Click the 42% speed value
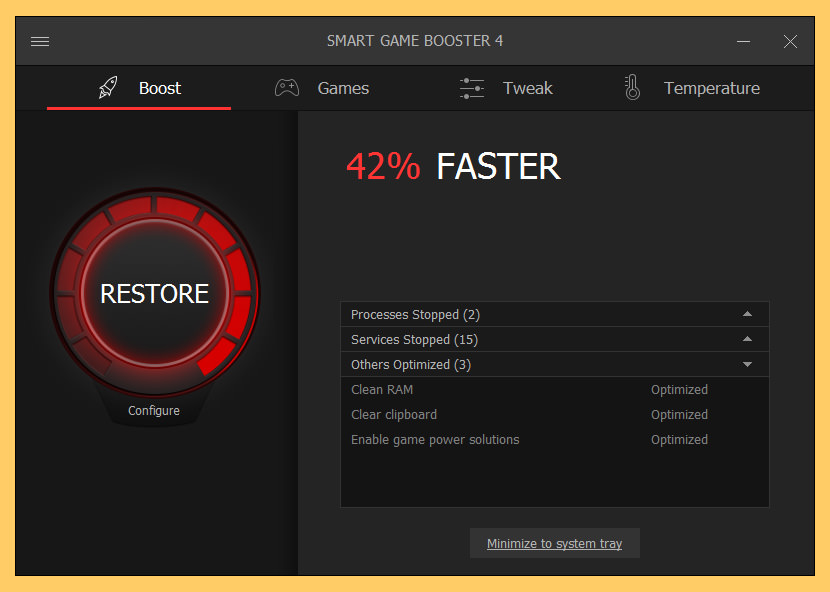 click(383, 166)
